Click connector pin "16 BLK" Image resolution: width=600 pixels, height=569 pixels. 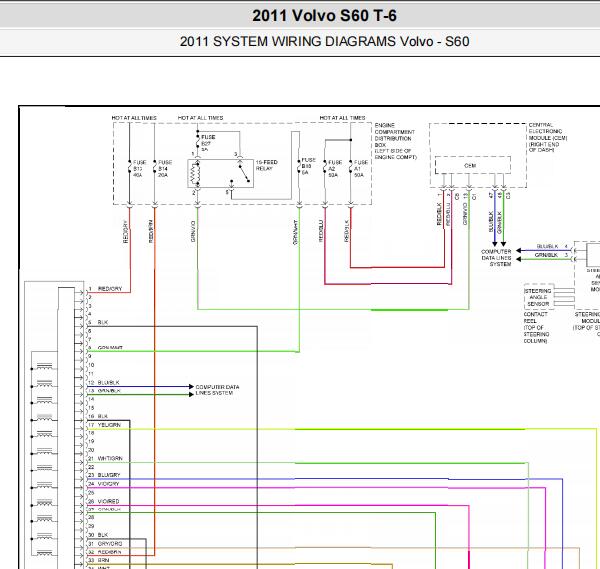point(98,416)
